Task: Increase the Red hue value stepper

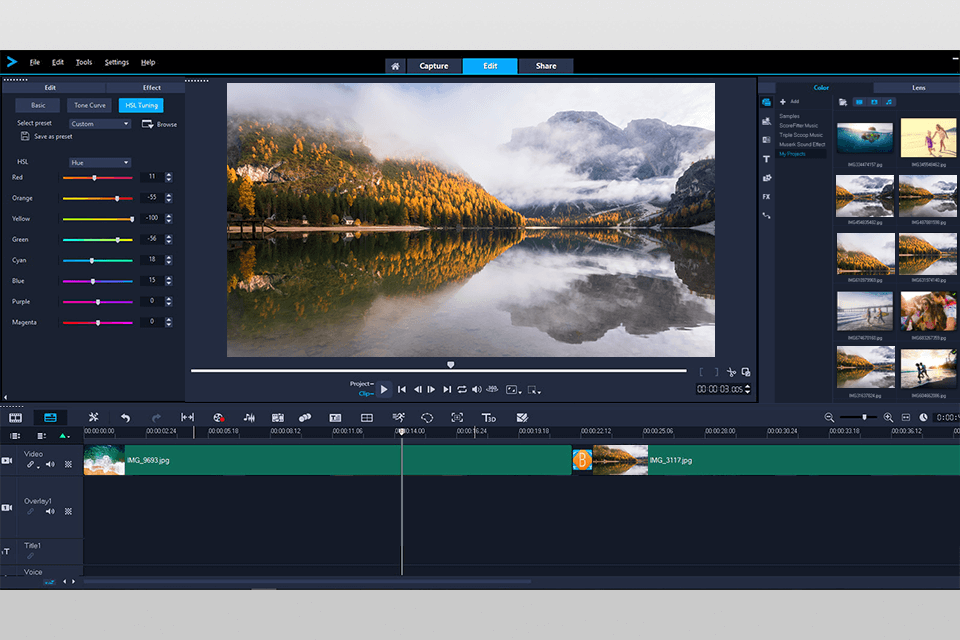Action: point(168,175)
